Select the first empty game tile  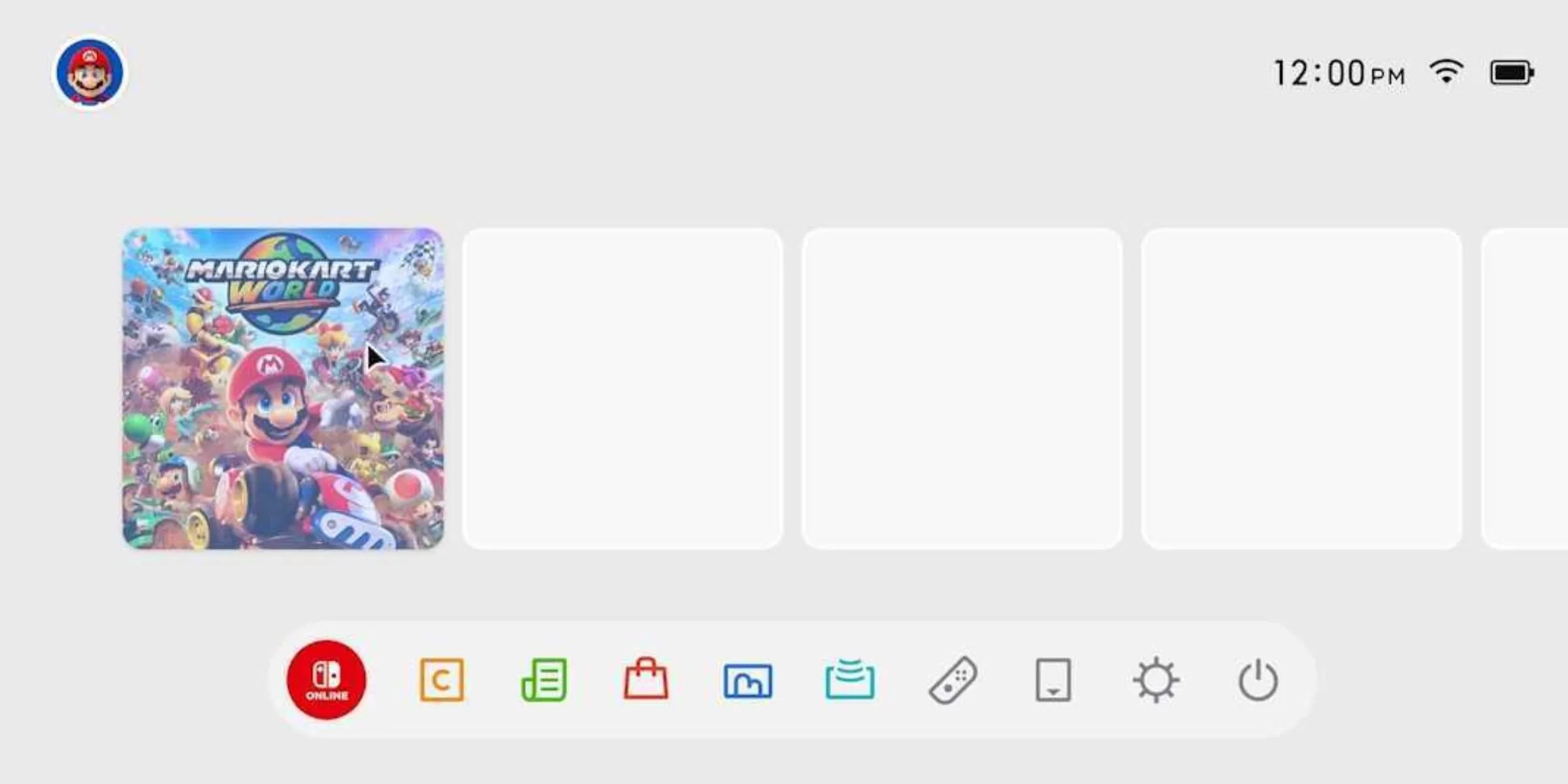click(x=623, y=389)
